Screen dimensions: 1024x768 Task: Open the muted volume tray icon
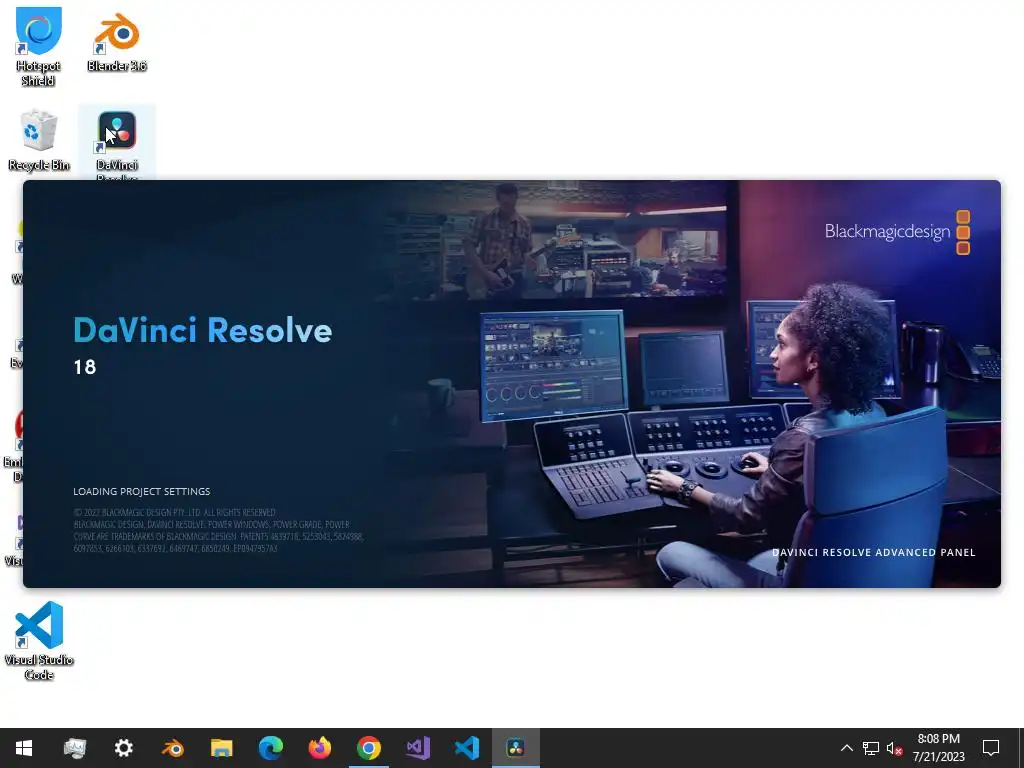(894, 748)
